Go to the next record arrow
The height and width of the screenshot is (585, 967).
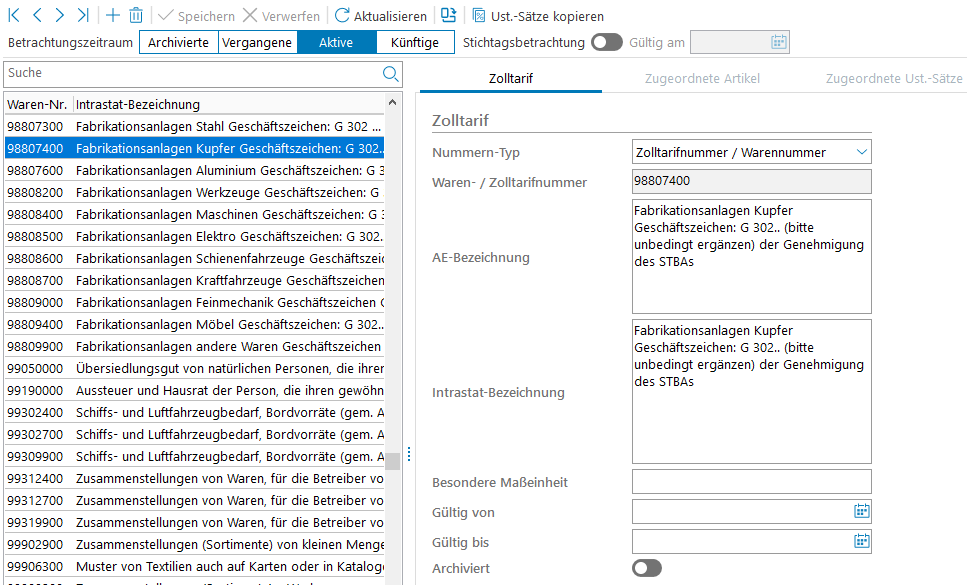tap(60, 16)
